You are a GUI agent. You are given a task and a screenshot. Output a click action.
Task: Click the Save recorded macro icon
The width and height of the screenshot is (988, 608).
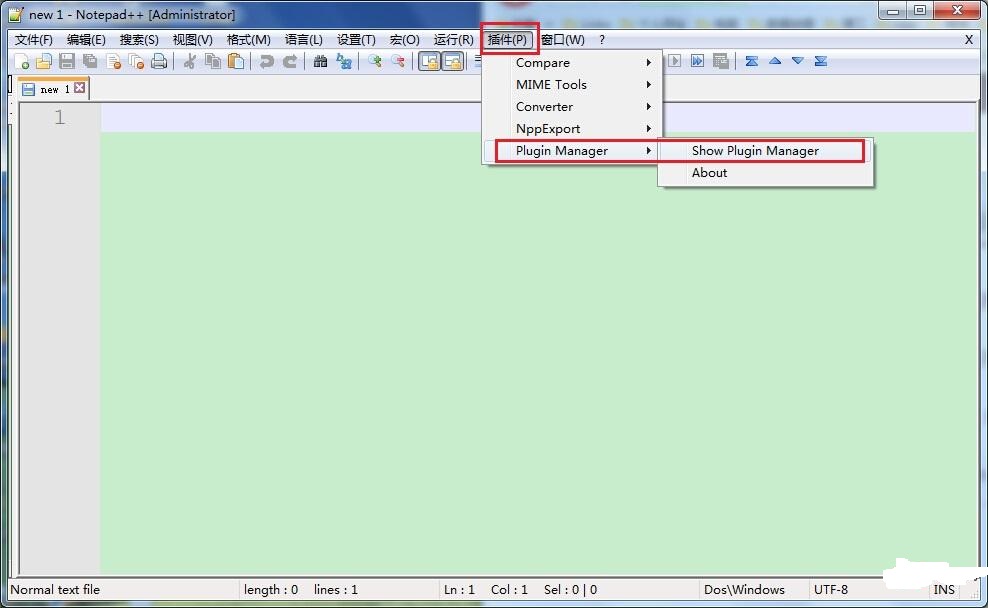721,61
